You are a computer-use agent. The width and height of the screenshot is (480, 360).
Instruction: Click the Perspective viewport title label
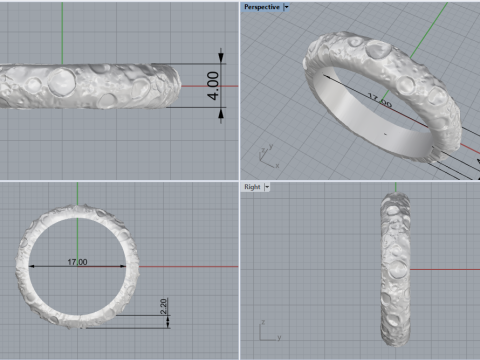[x=262, y=7]
